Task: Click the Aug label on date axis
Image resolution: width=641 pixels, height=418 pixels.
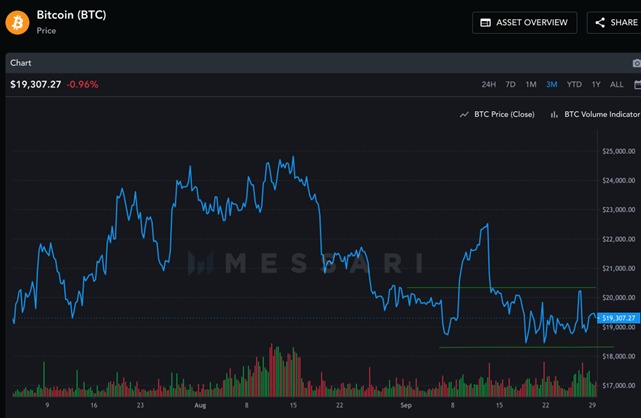Action: [x=200, y=405]
